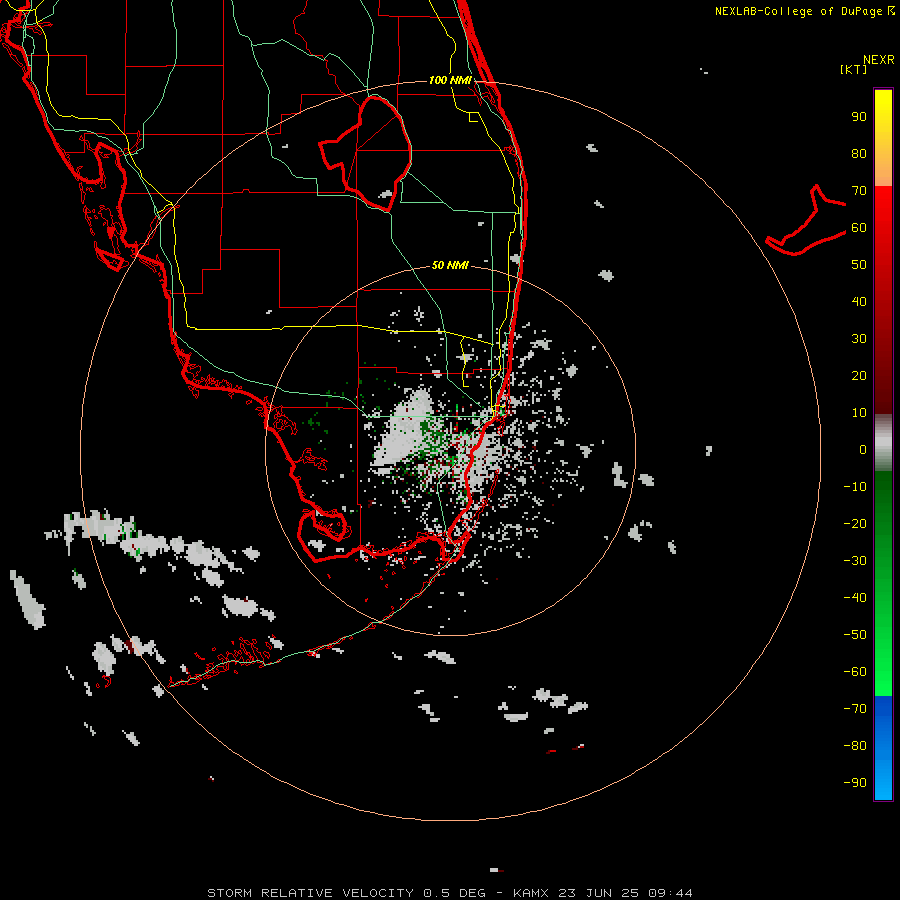This screenshot has width=900, height=900.
Task: Click the -70 value on the velocity scale
Action: [855, 709]
